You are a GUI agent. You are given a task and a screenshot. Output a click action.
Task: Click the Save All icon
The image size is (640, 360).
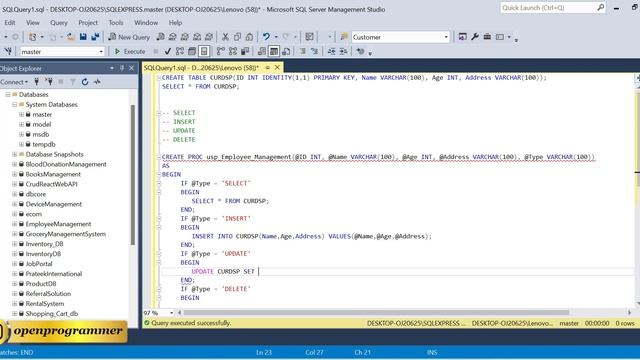pyautogui.click(x=95, y=37)
